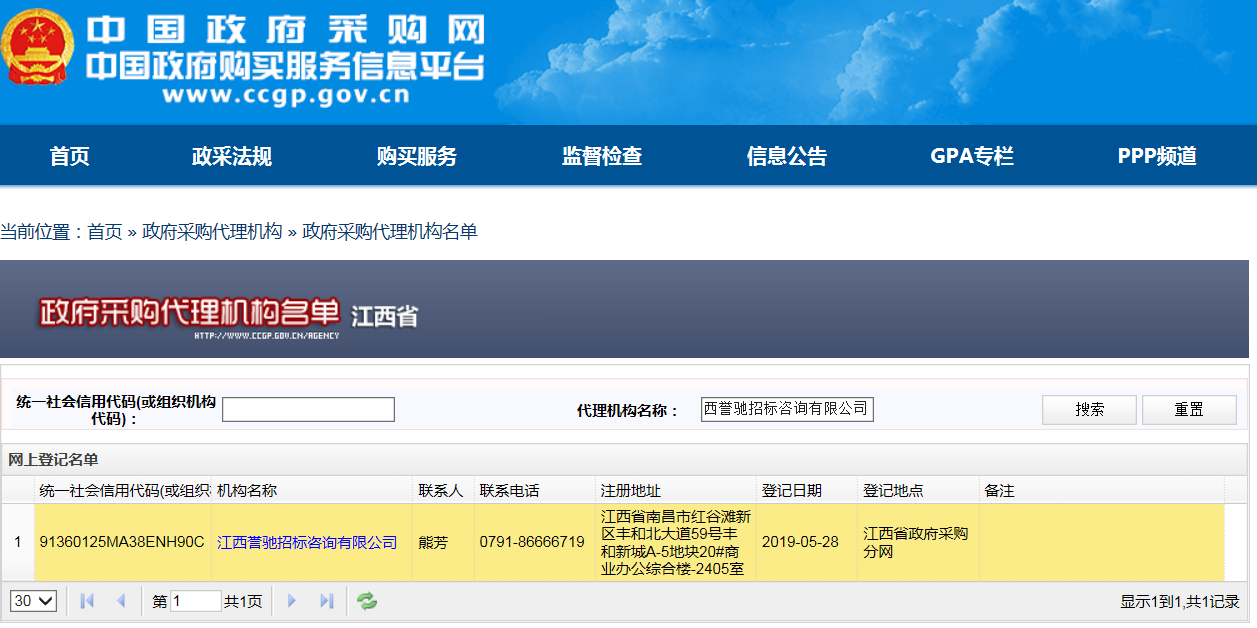Select 购买服务 in the navigation bar

[417, 156]
